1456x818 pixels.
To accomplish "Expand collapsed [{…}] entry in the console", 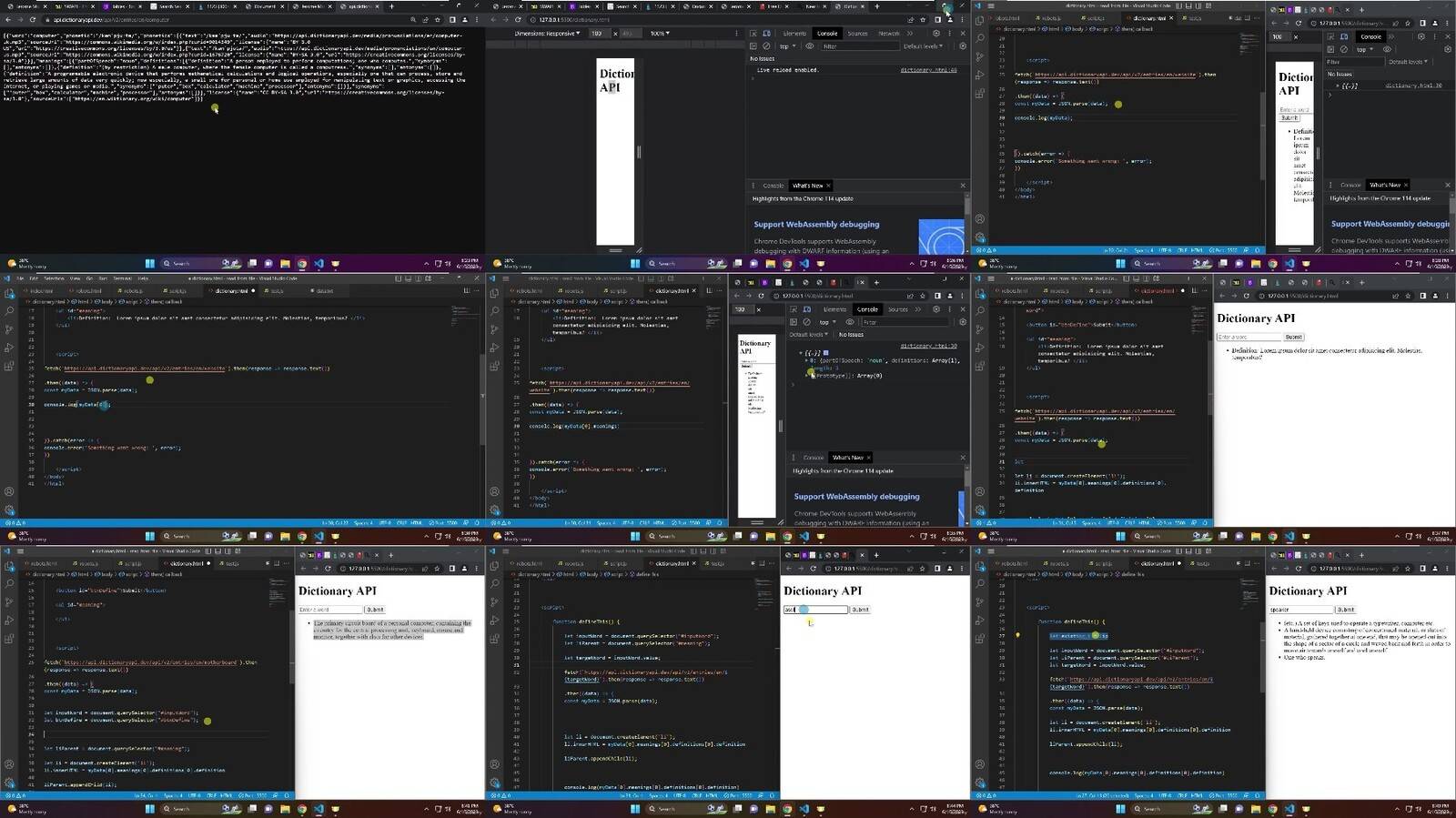I will pos(1340,86).
